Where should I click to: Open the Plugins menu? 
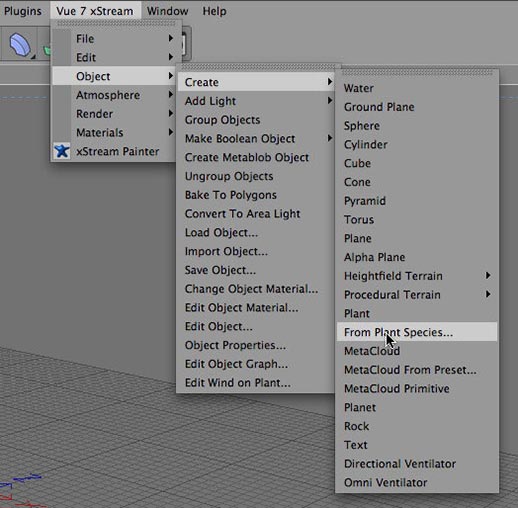coord(23,11)
